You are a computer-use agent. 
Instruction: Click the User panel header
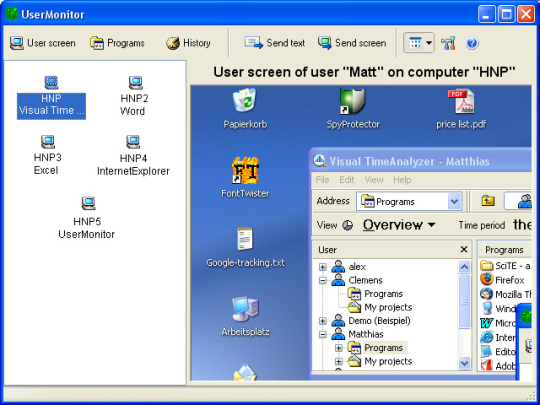pyautogui.click(x=392, y=250)
